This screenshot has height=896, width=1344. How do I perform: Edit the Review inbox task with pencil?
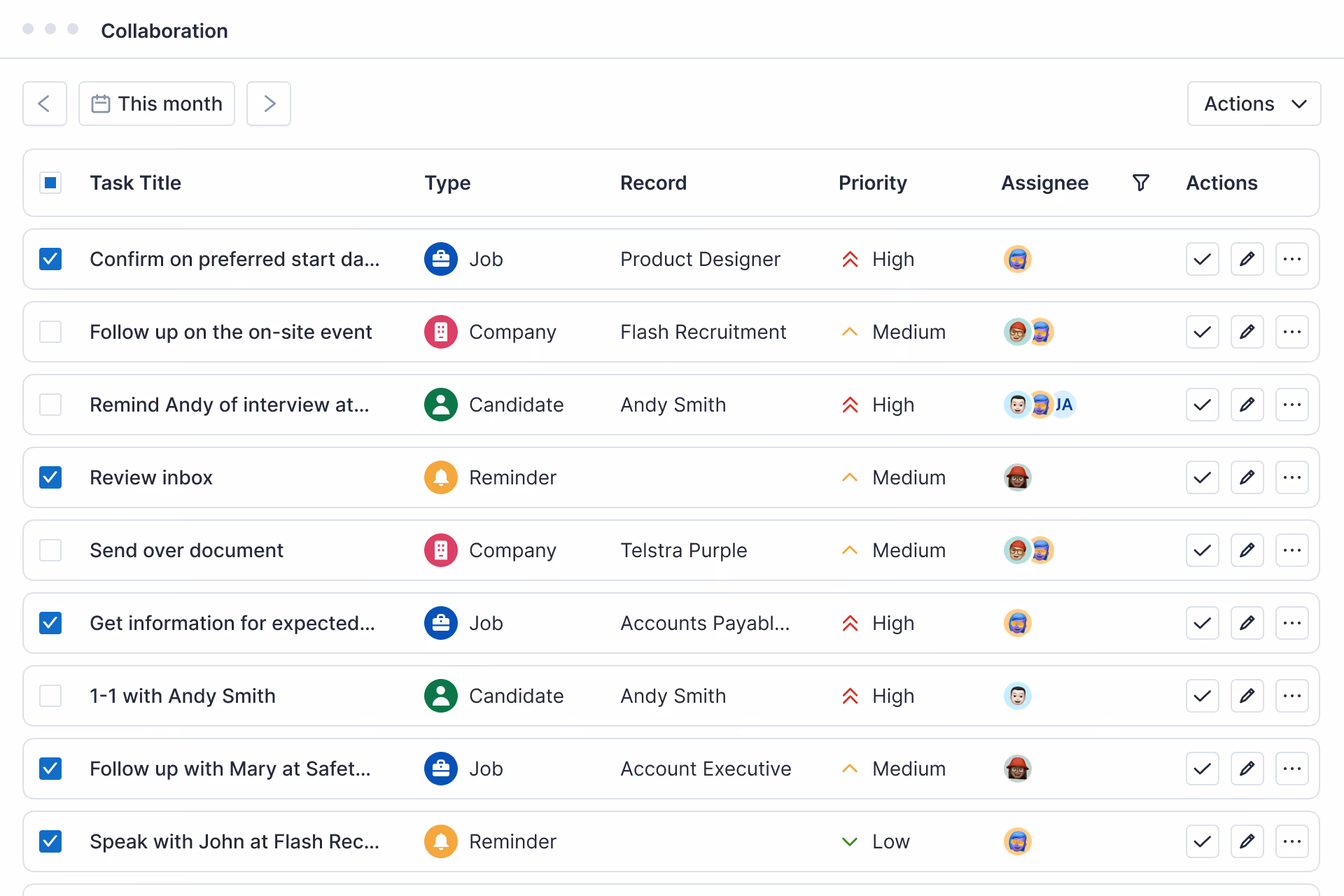pos(1247,477)
